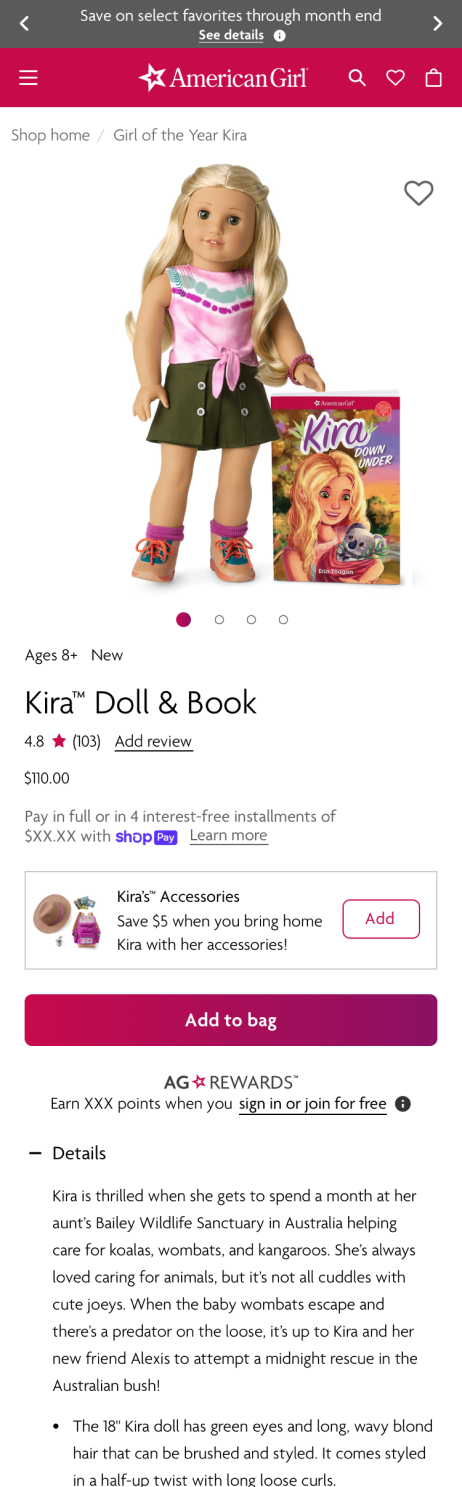462x1487 pixels.
Task: Click the Add to bag button
Action: tap(231, 1020)
